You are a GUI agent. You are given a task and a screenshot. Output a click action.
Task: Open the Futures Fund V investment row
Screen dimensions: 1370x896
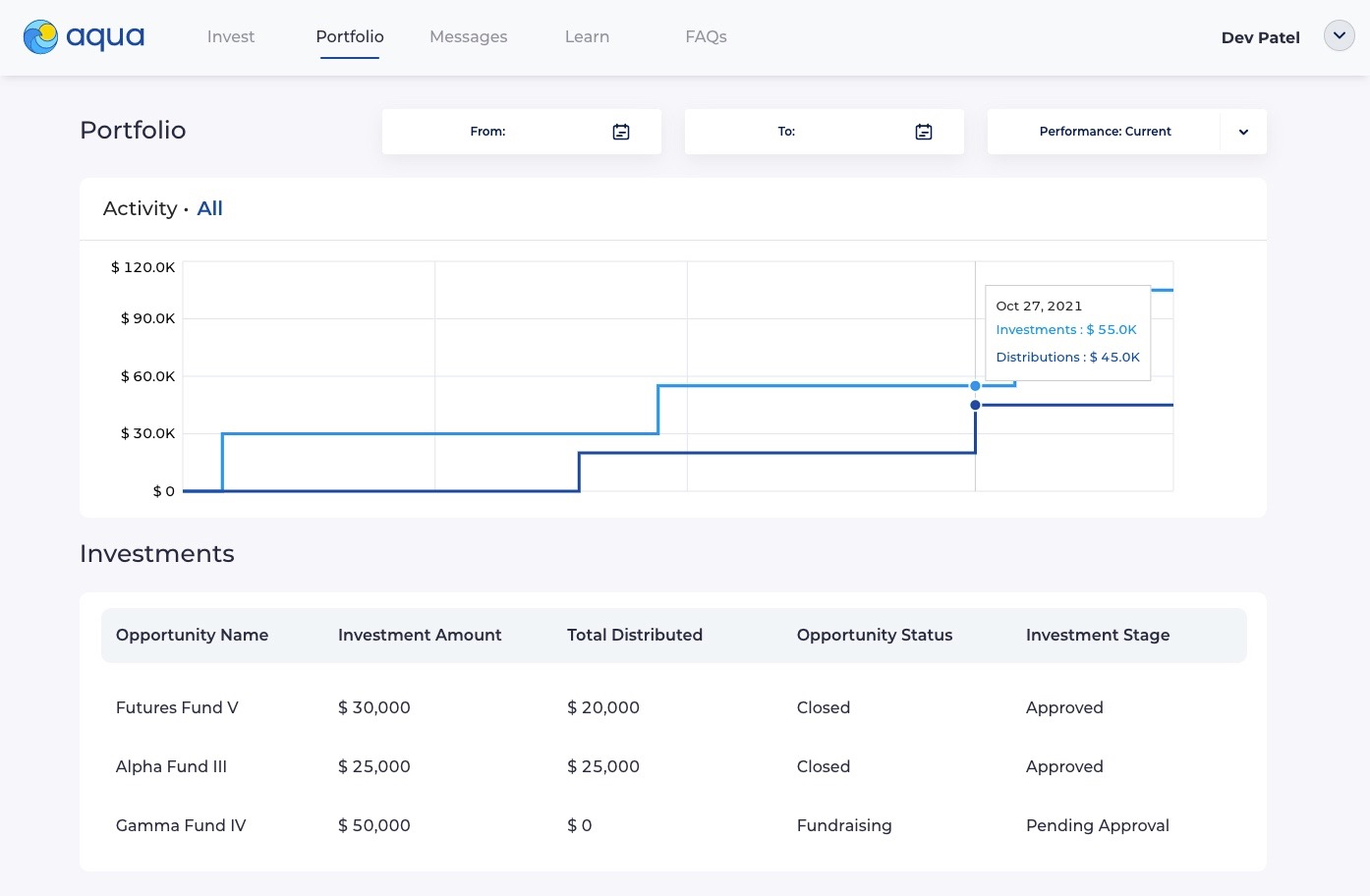(177, 707)
